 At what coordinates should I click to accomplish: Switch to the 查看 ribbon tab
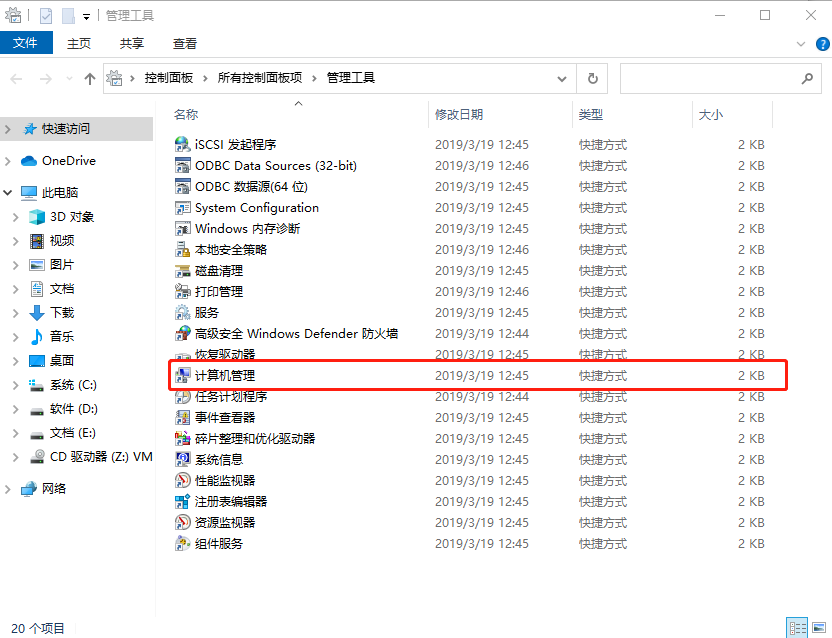coord(185,43)
